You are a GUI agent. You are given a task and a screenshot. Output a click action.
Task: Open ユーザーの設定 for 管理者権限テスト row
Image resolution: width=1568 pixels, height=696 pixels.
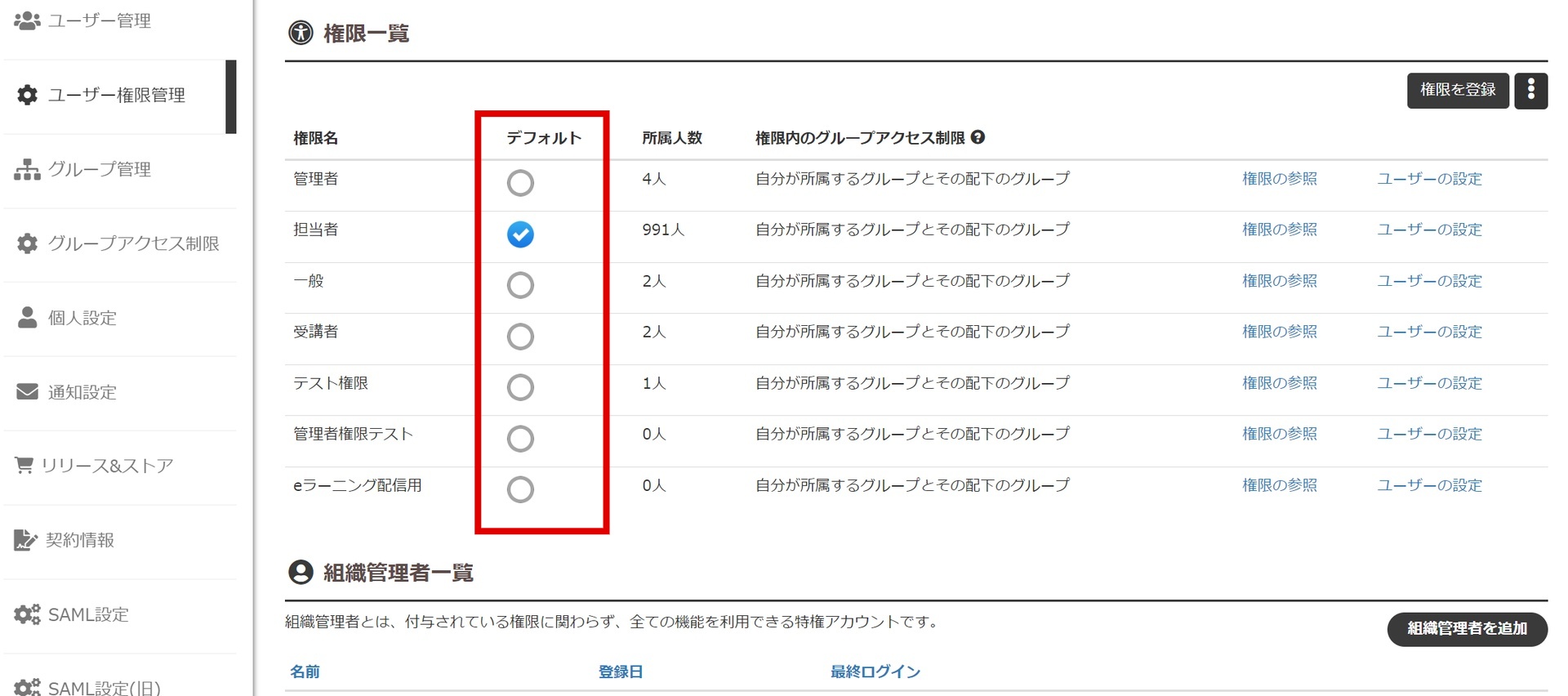click(x=1430, y=434)
